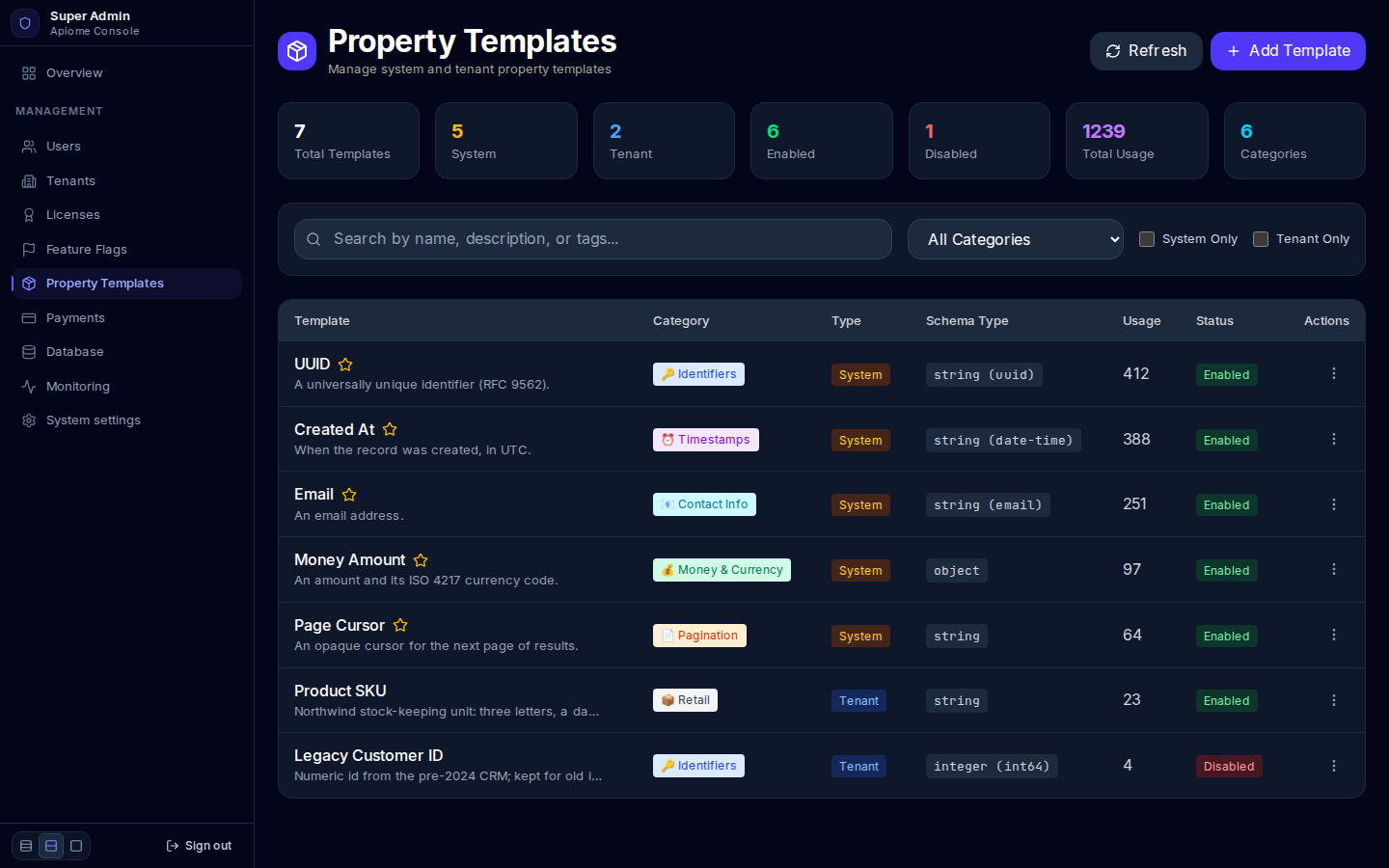The width and height of the screenshot is (1389, 868).
Task: Enable the System Only checkbox
Action: tap(1147, 239)
